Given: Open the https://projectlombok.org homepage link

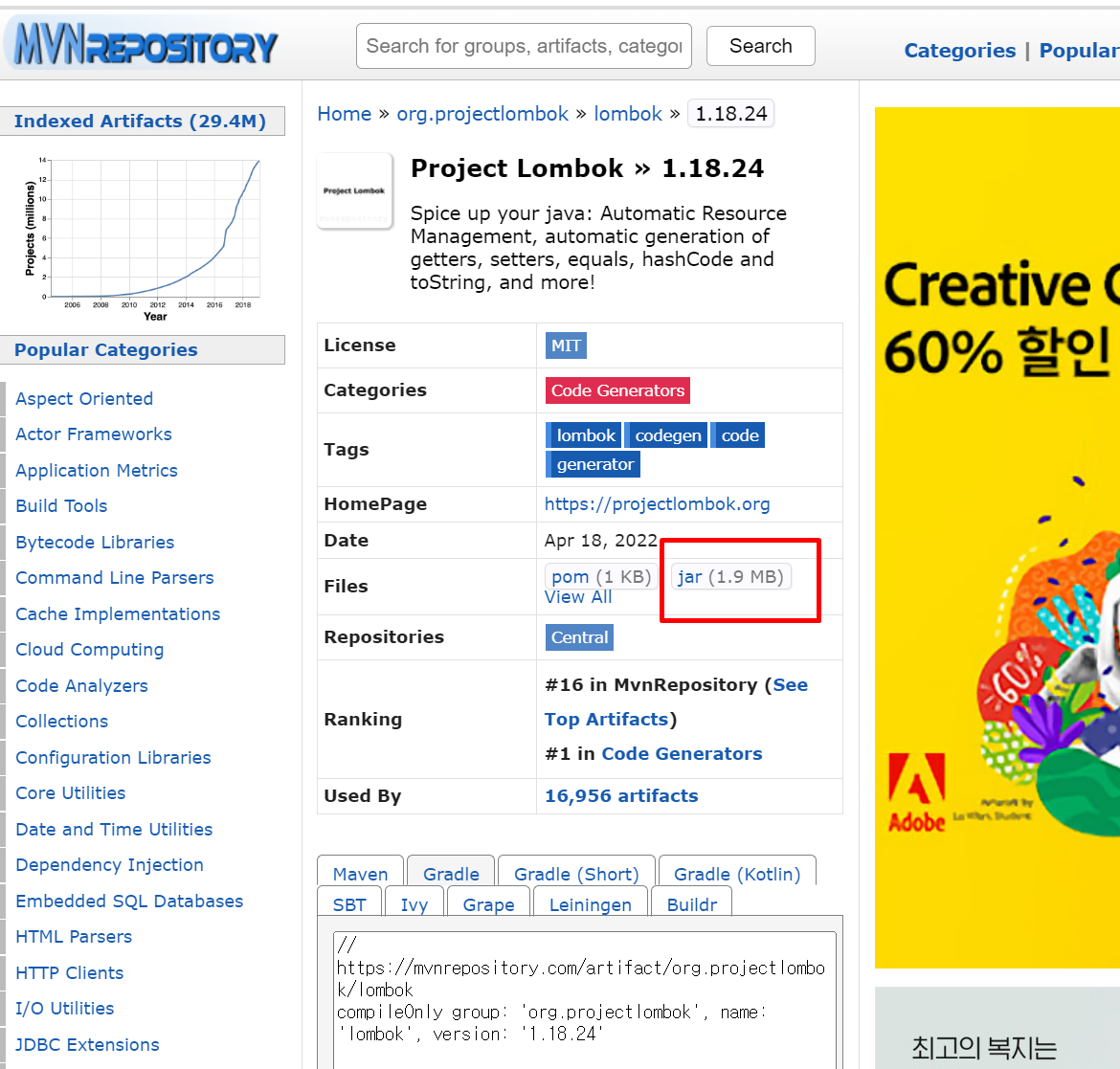Looking at the screenshot, I should coord(657,504).
